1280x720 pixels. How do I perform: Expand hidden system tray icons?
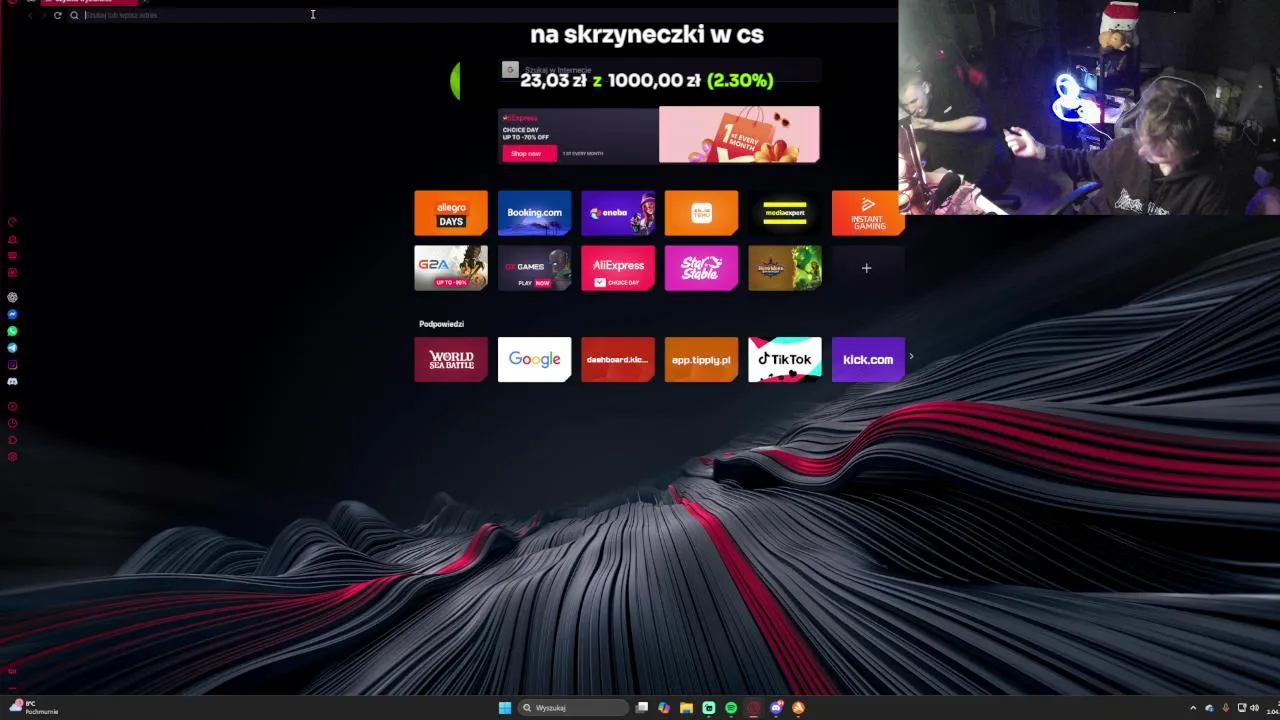(x=1192, y=708)
